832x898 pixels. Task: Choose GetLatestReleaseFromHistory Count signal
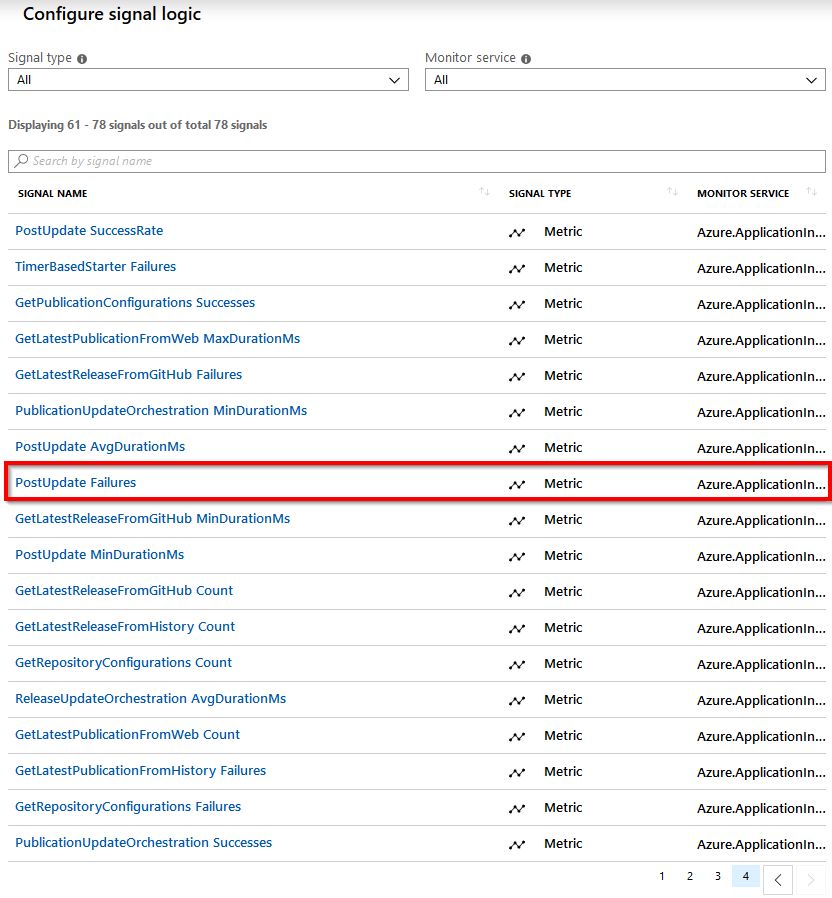pyautogui.click(x=125, y=627)
